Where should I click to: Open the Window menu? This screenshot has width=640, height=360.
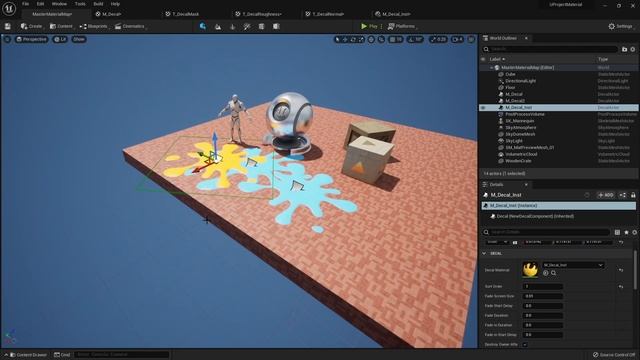[59, 4]
